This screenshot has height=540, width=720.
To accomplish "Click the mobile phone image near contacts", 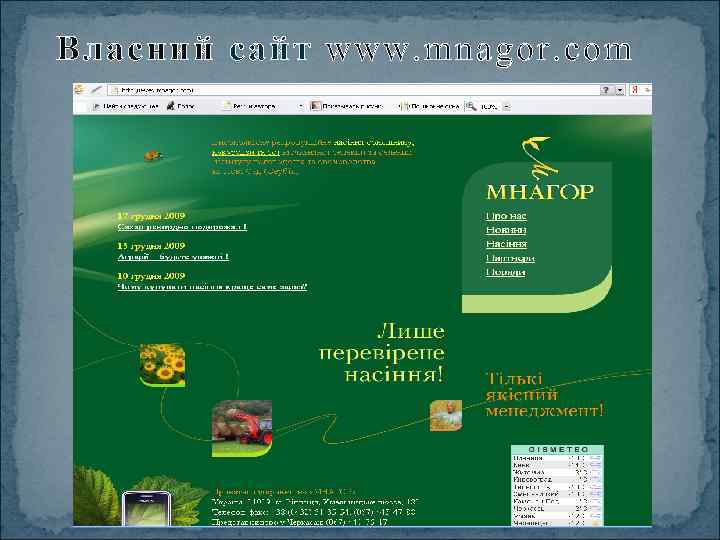I will [x=146, y=508].
